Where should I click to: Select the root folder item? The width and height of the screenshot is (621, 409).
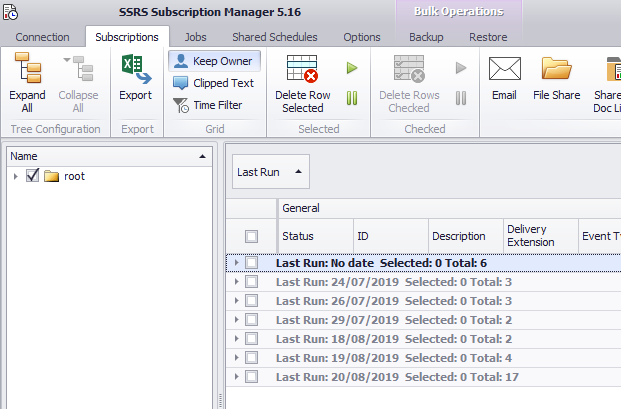[74, 176]
